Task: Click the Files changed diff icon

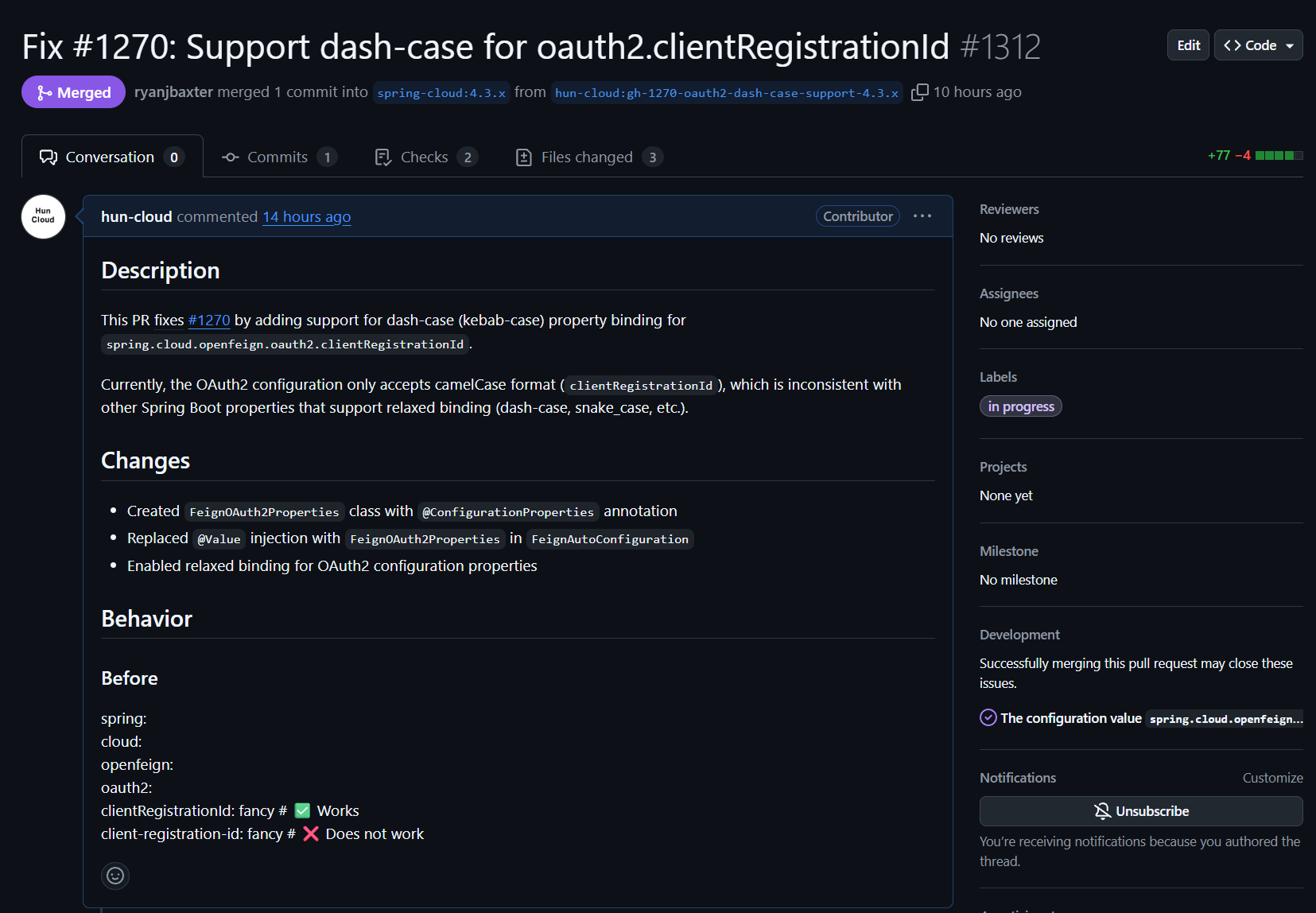Action: [x=524, y=157]
